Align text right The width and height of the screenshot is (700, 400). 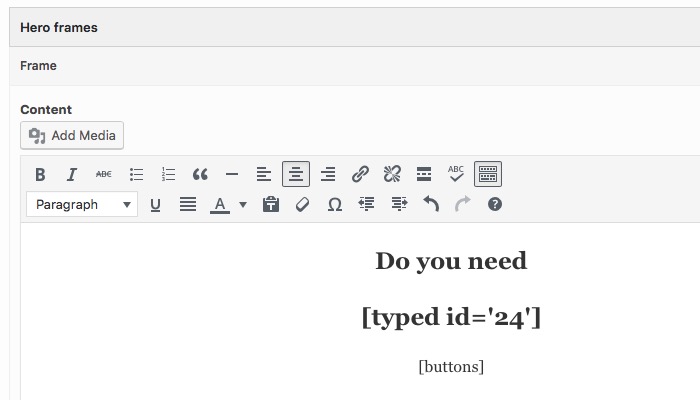tap(328, 174)
